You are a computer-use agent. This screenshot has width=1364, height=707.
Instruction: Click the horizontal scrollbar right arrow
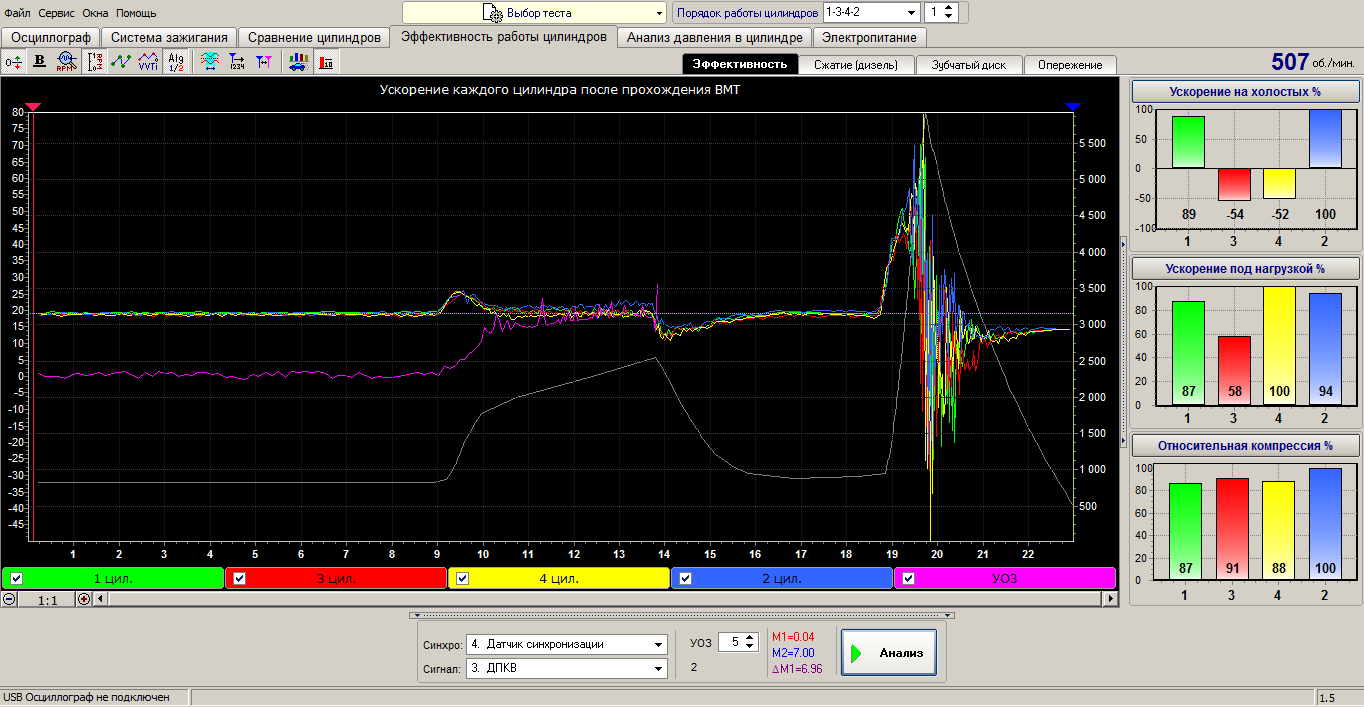[1110, 599]
